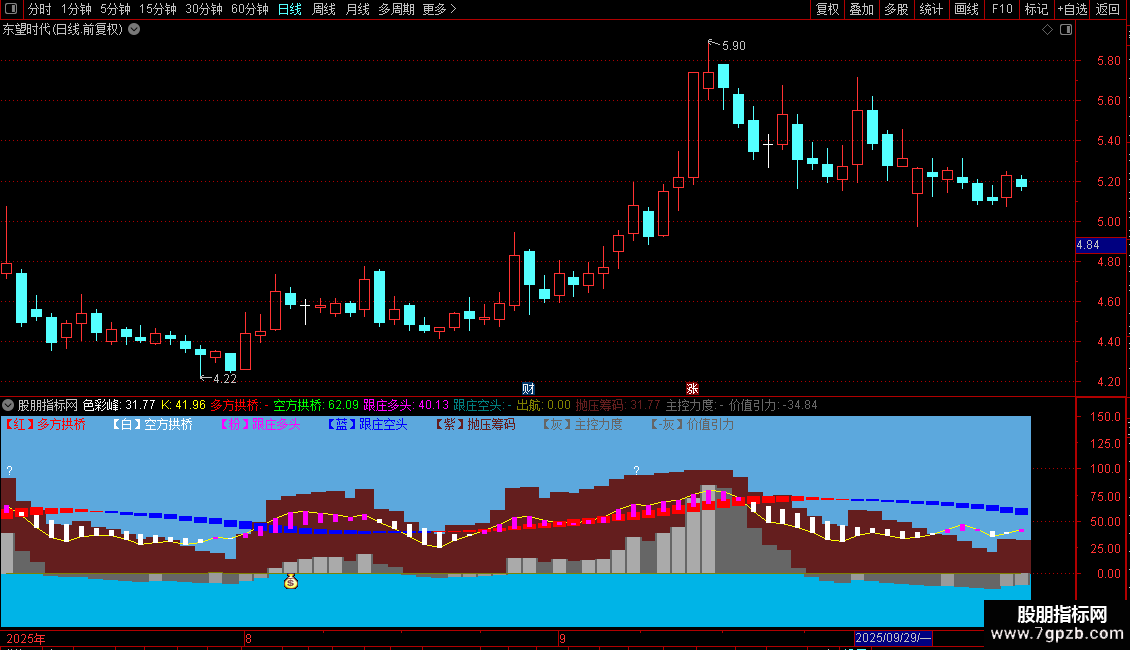The height and width of the screenshot is (650, 1130).
Task: Click the 【-灰】价值引力 legend label
Action: (x=691, y=424)
